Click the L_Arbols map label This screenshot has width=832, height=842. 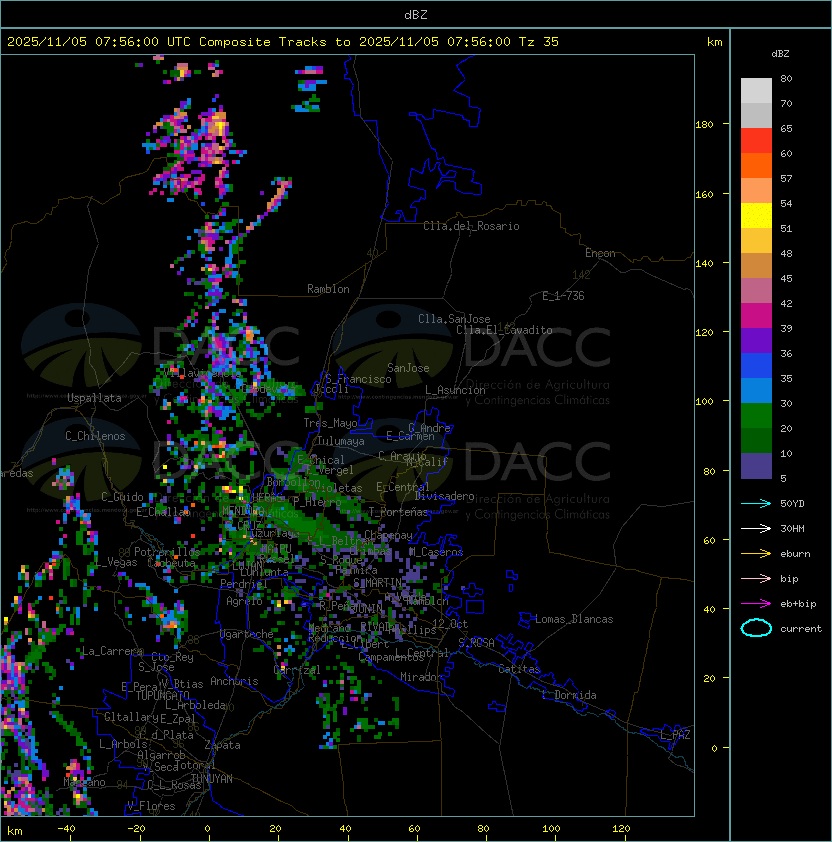coord(123,744)
